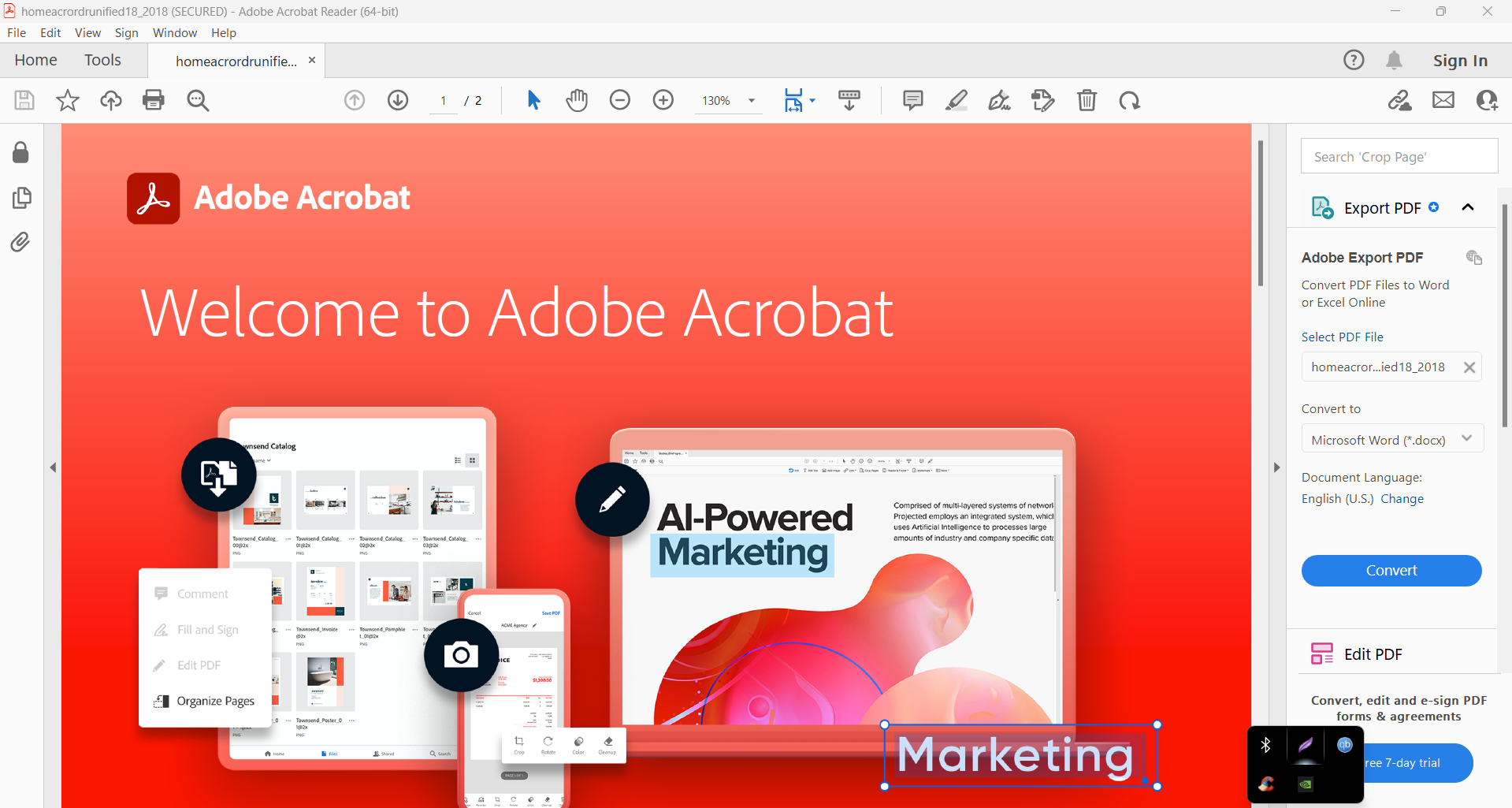Invite people to share icon
Image resolution: width=1512 pixels, height=808 pixels.
[x=1487, y=100]
